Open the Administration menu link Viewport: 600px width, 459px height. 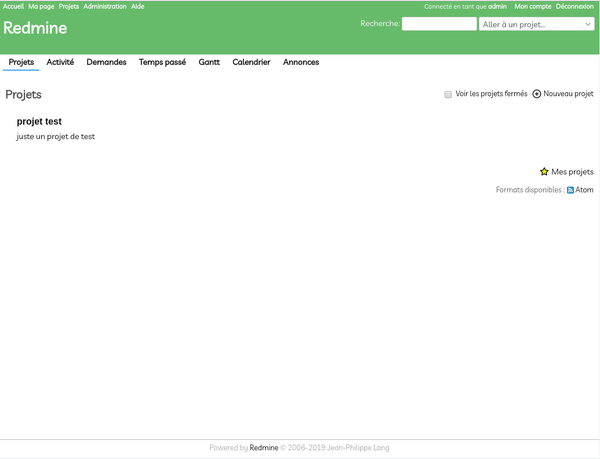pyautogui.click(x=105, y=6)
